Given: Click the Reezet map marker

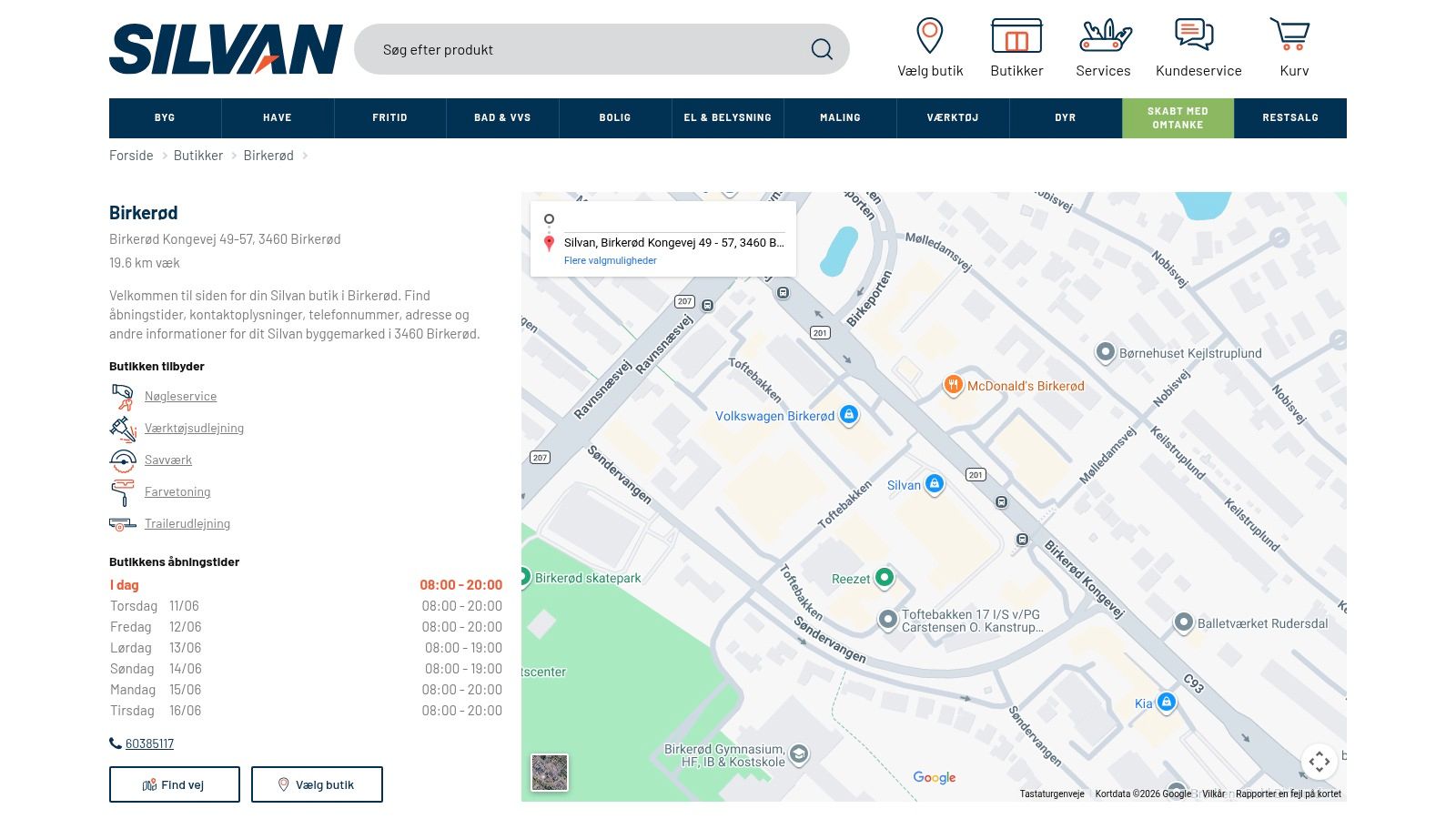Looking at the screenshot, I should 885,577.
